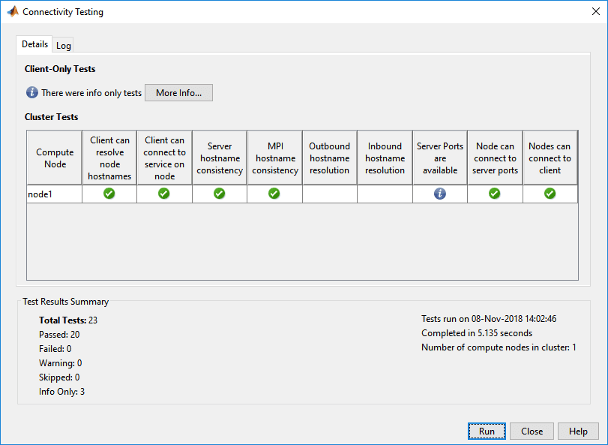
Task: Open More Info for client-only tests
Action: [x=179, y=93]
